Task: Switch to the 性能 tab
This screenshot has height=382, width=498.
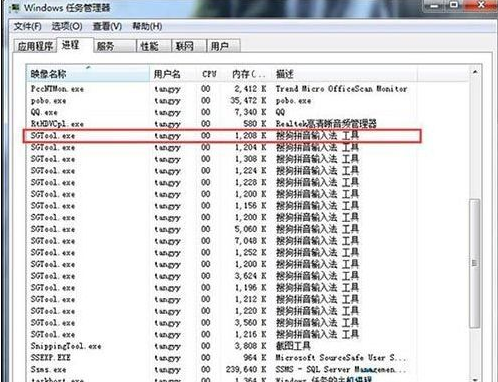Action: [154, 46]
